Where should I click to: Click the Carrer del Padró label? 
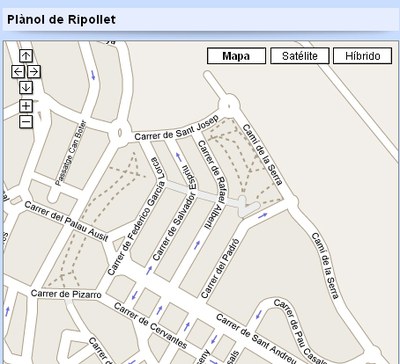pyautogui.click(x=220, y=268)
